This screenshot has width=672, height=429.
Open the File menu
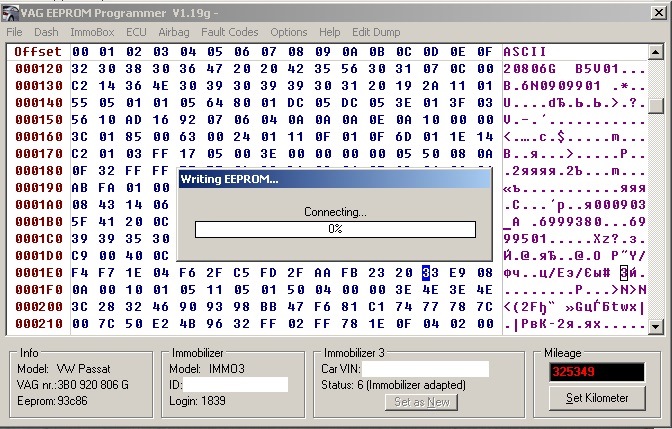[14, 32]
